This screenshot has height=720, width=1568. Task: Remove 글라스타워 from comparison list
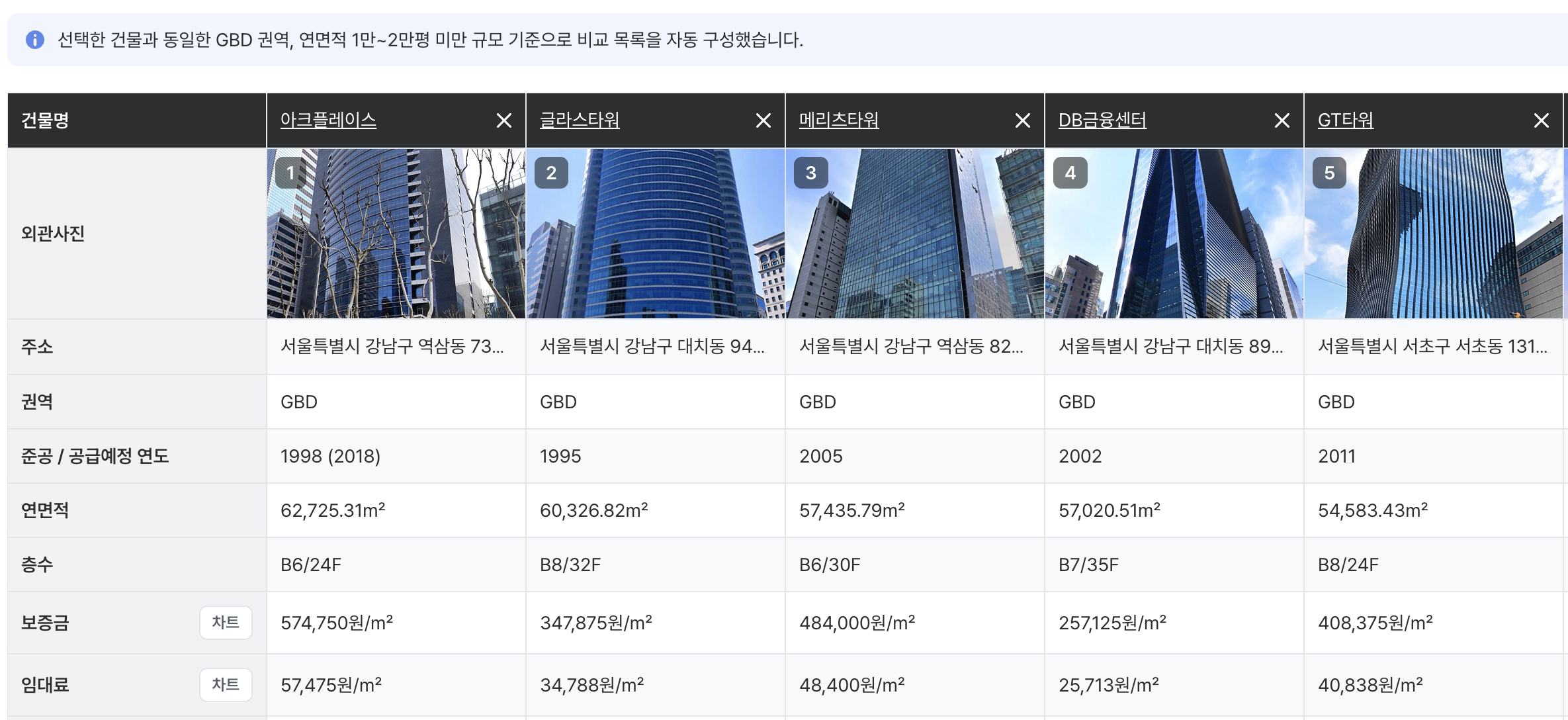(x=763, y=120)
